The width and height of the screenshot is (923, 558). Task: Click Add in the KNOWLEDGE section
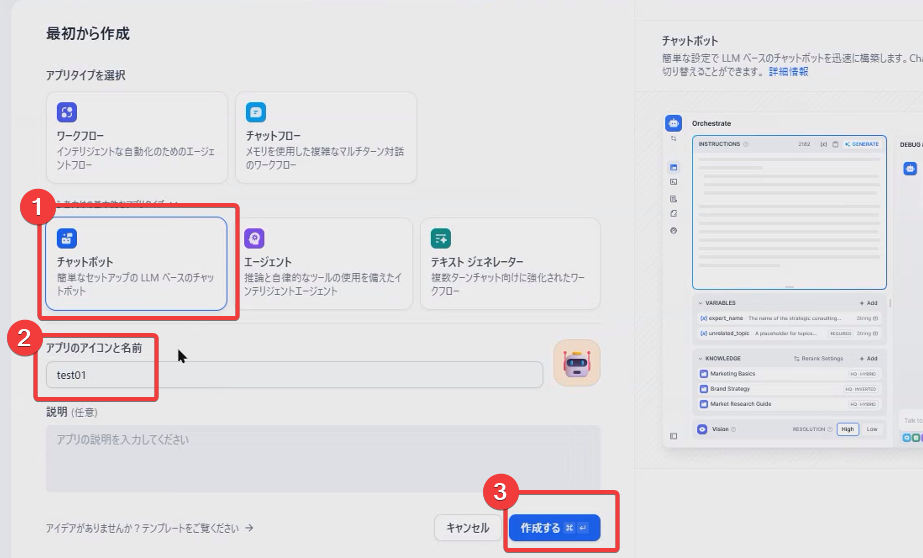867,358
